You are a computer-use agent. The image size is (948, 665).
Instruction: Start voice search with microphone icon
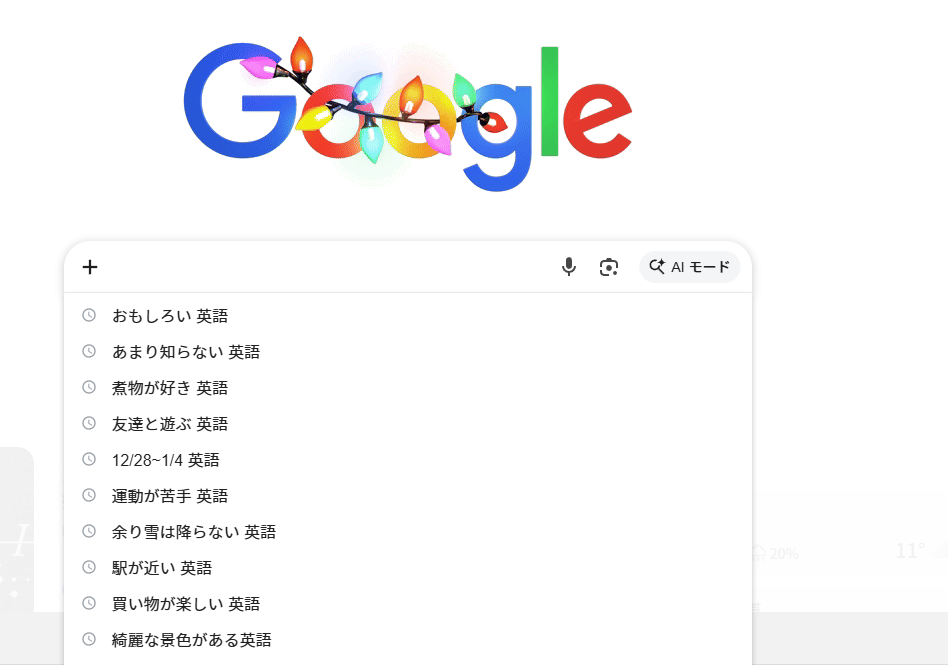tap(568, 267)
